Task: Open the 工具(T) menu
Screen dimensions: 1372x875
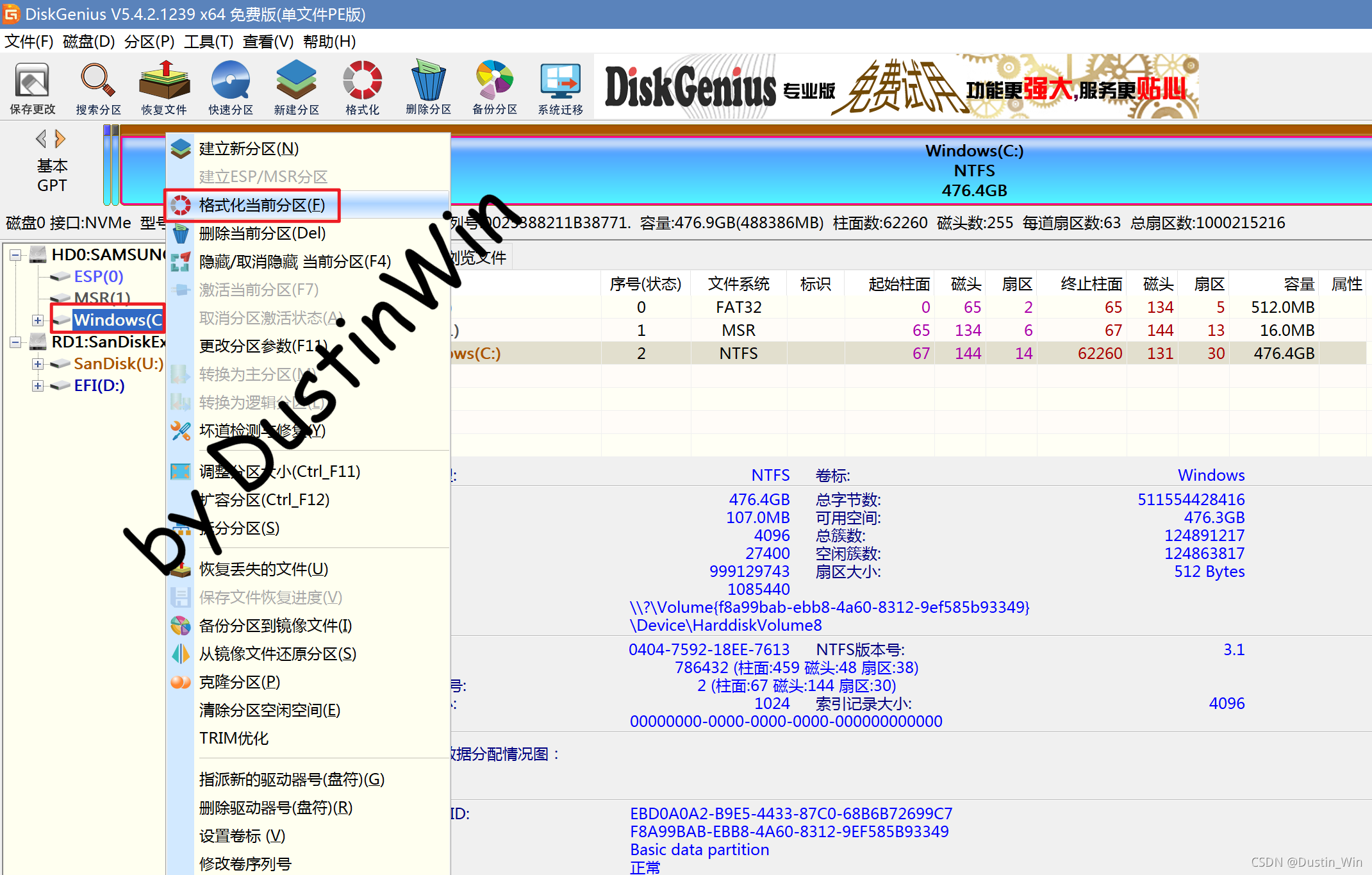Action: pos(209,42)
